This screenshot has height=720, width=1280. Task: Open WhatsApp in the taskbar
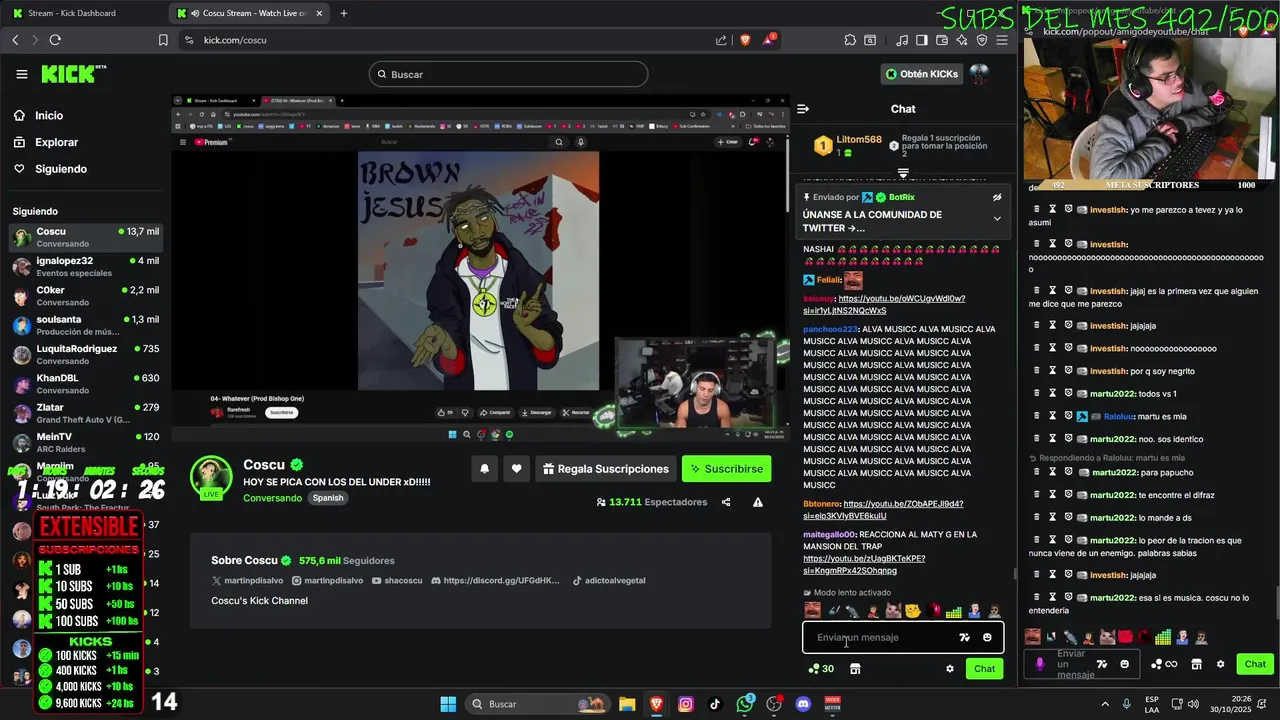point(745,704)
